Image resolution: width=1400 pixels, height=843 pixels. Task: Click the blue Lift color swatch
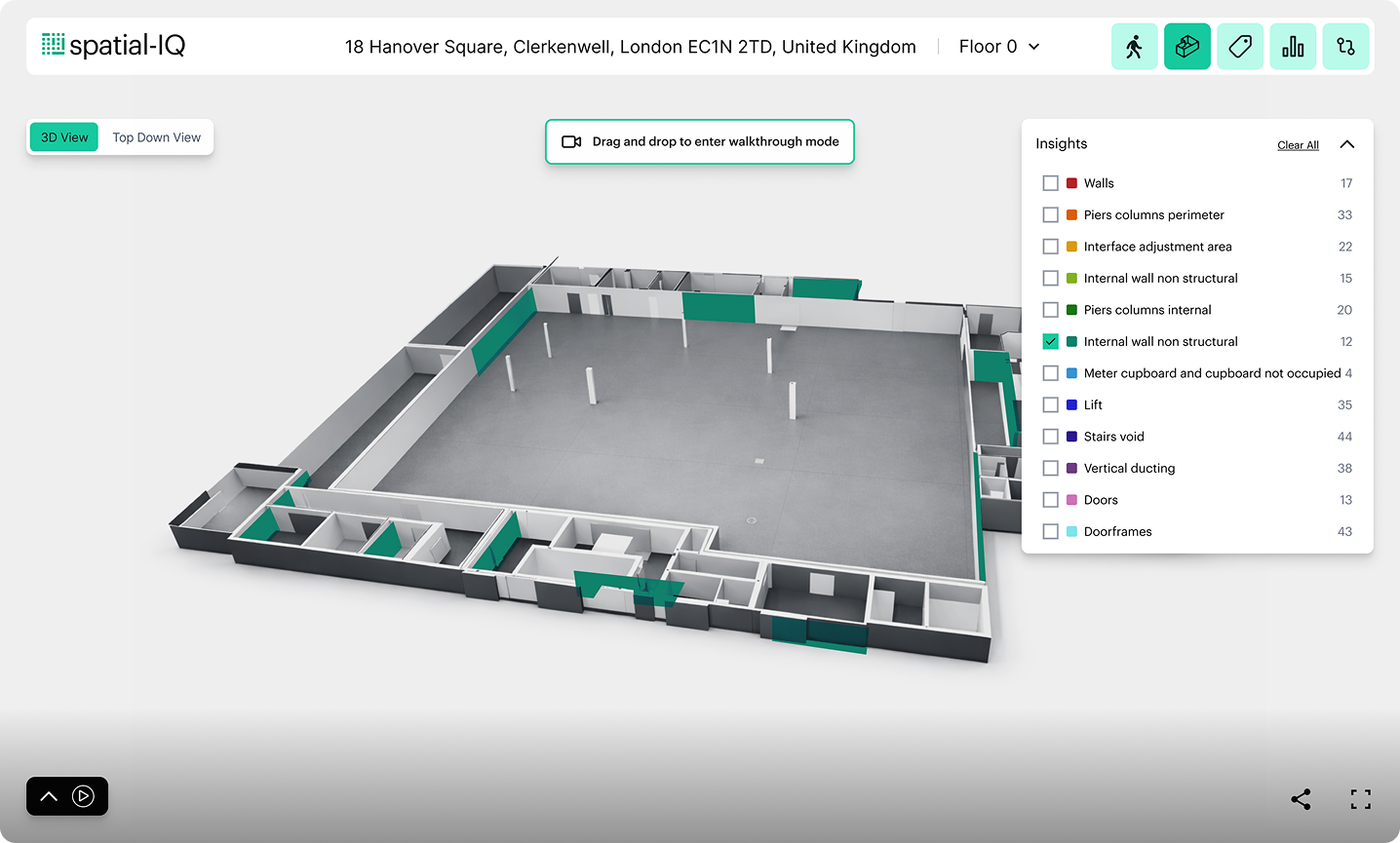(x=1071, y=405)
